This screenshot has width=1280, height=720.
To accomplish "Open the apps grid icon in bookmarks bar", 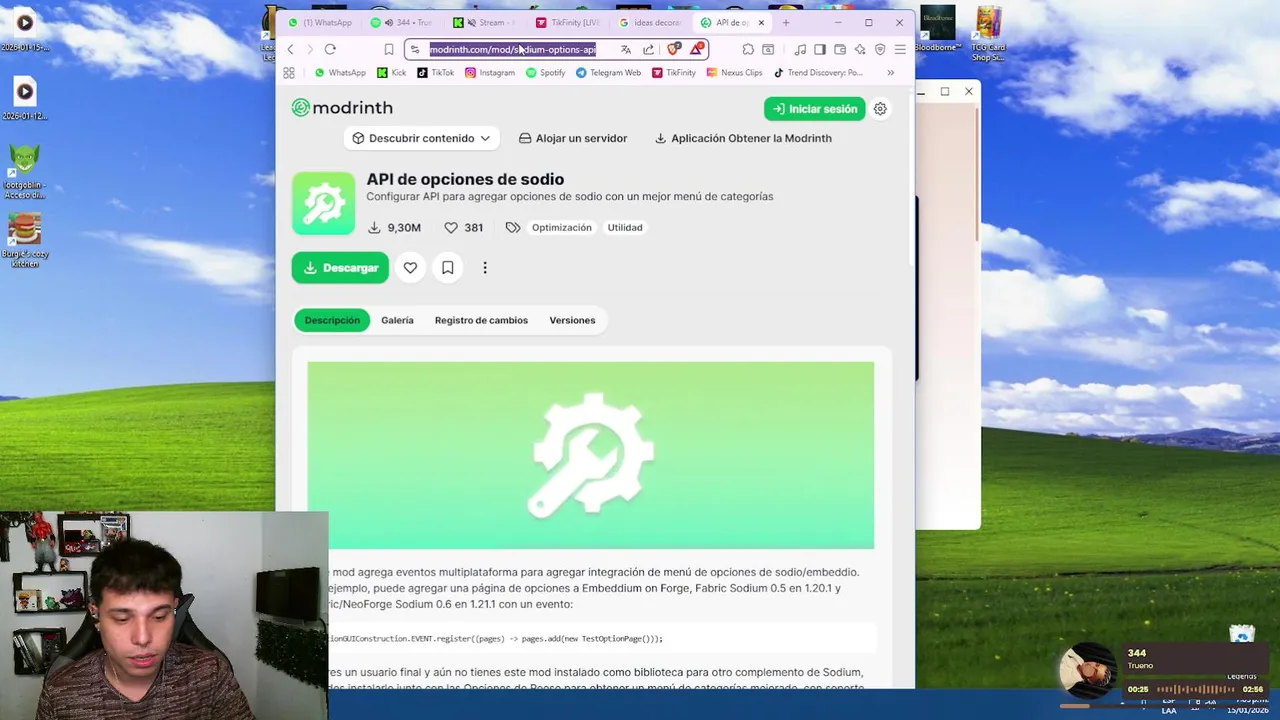I will [289, 72].
